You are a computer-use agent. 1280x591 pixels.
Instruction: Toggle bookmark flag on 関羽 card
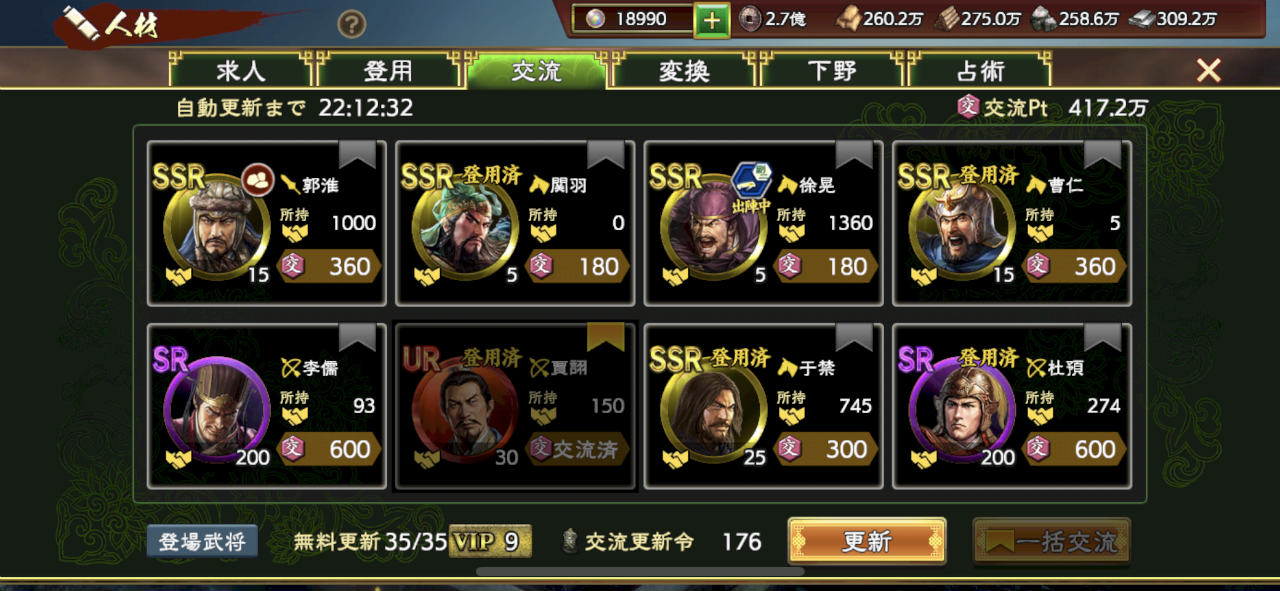(605, 154)
